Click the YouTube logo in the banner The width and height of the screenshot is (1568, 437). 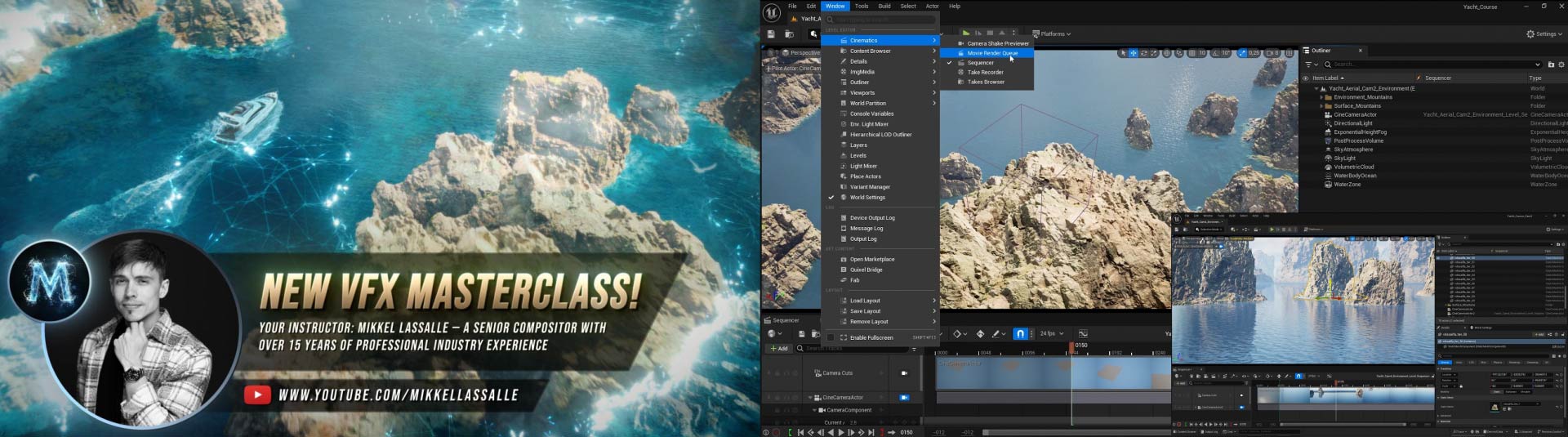coord(257,395)
